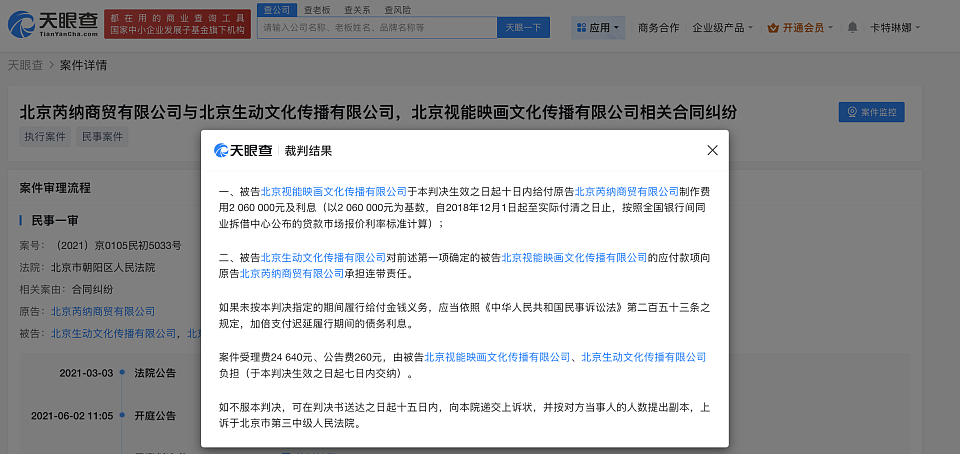Open plaintiff 北京芮纳商贸有限公司 link in case details

tap(103, 311)
